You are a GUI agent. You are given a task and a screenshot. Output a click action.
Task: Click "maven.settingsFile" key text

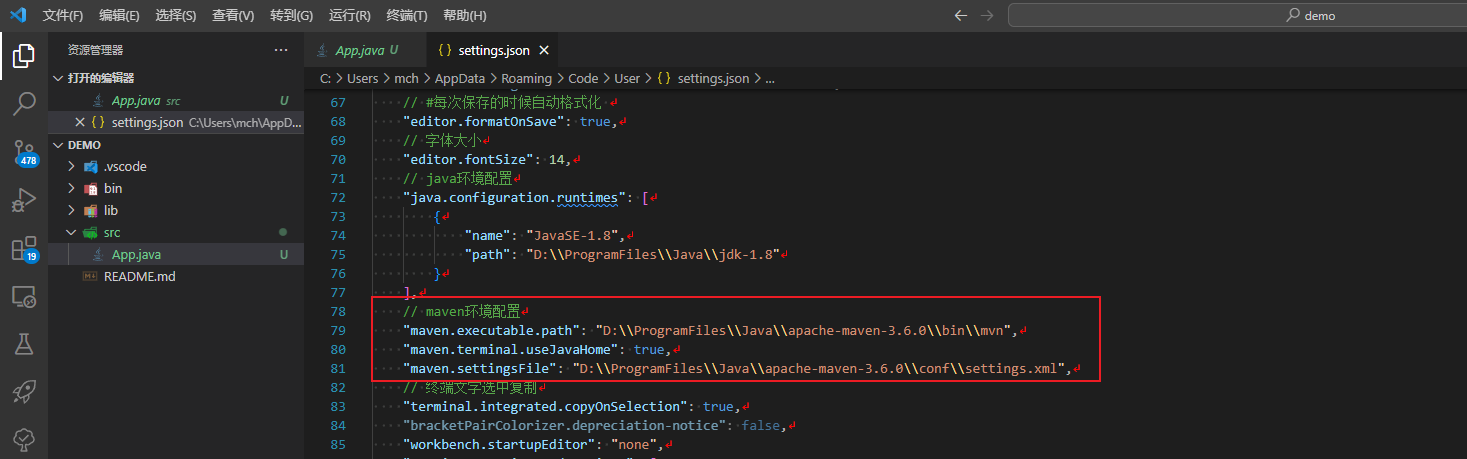point(483,369)
